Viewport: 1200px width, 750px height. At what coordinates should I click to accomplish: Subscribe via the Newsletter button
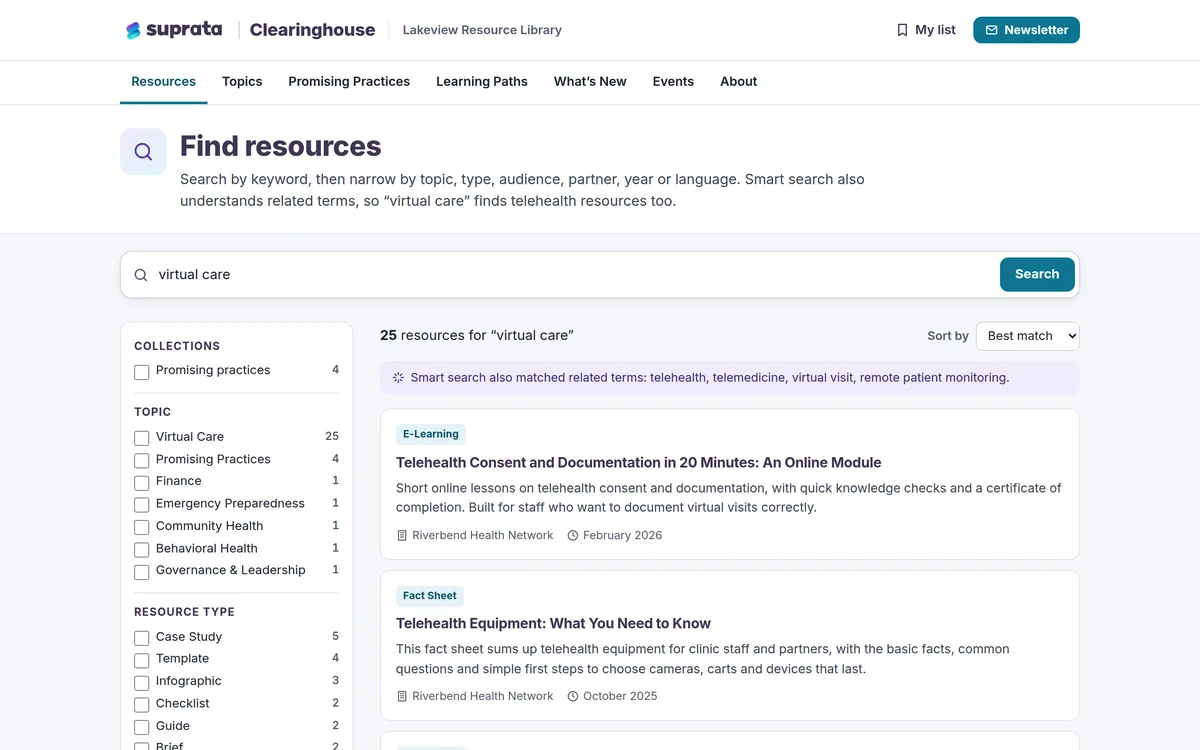tap(1026, 30)
